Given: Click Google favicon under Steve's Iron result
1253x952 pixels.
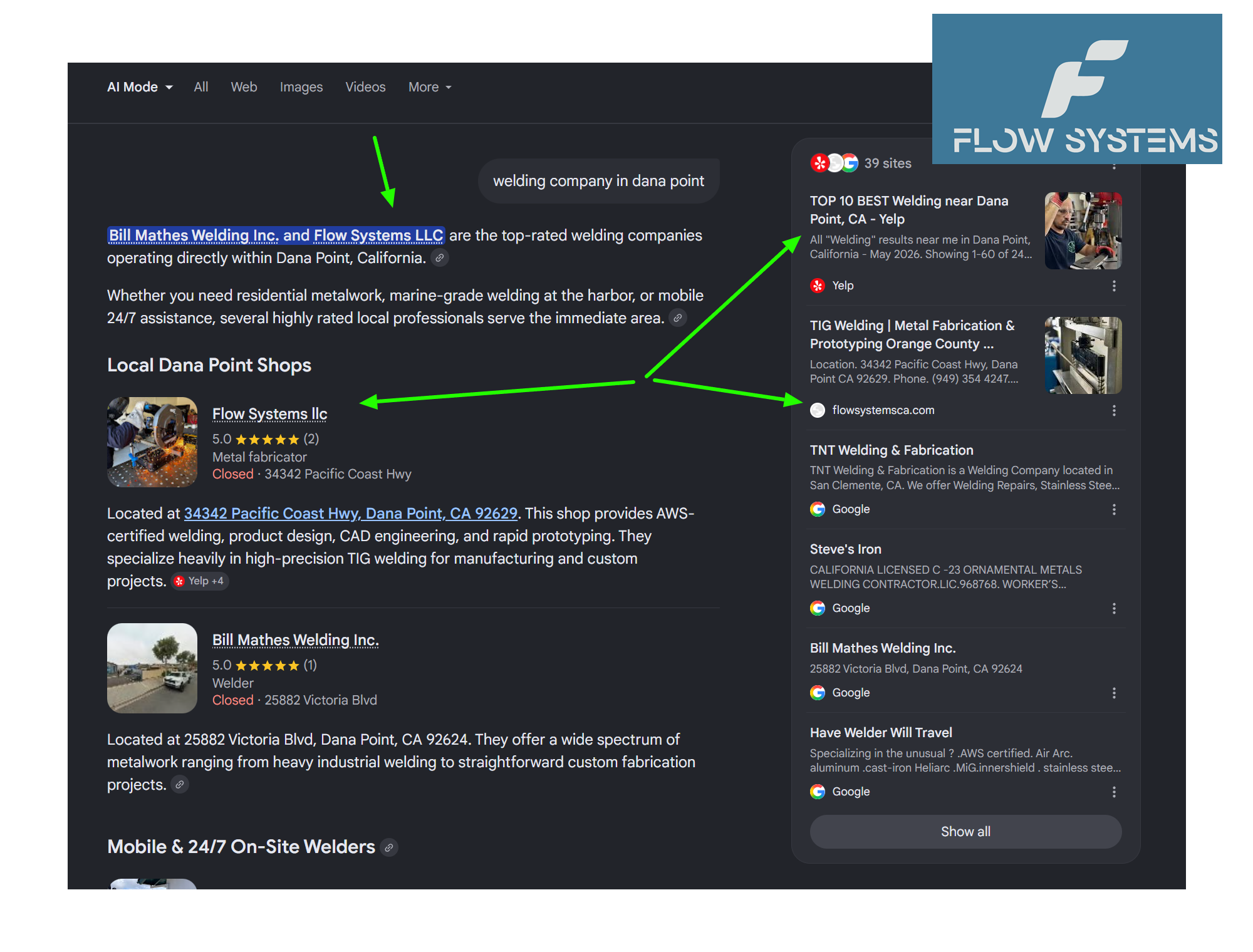Looking at the screenshot, I should pyautogui.click(x=818, y=608).
